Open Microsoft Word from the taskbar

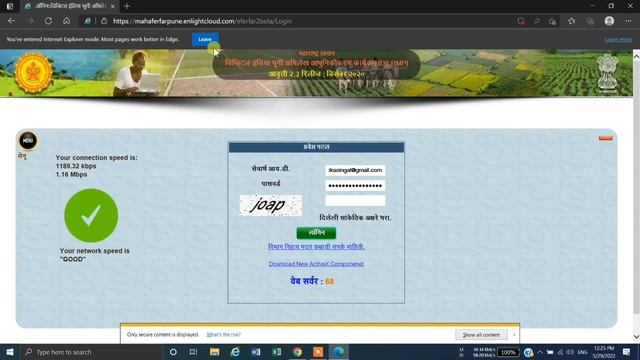pyautogui.click(x=256, y=352)
